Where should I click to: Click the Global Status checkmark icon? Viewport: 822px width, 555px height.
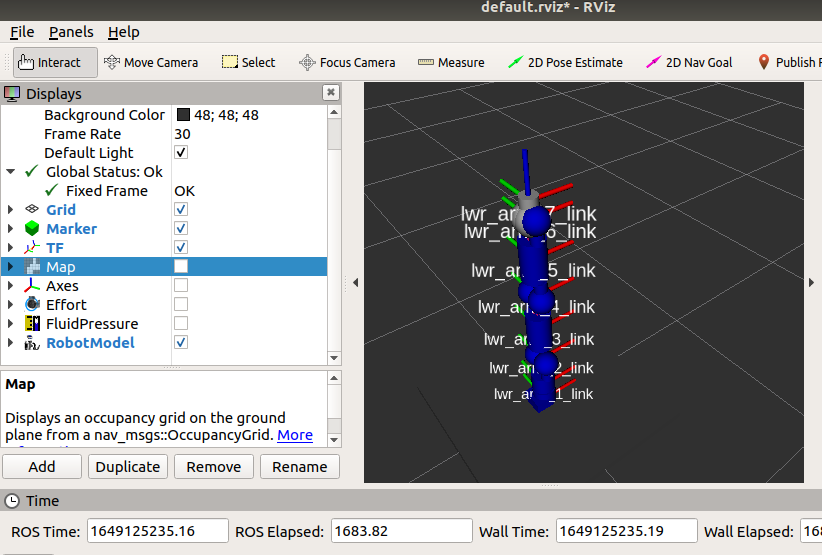[x=31, y=171]
